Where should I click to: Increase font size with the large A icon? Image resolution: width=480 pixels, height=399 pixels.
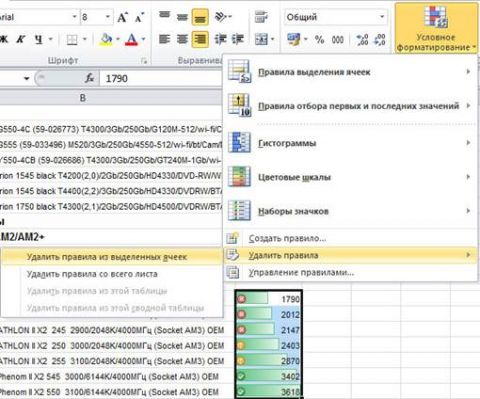click(x=122, y=17)
